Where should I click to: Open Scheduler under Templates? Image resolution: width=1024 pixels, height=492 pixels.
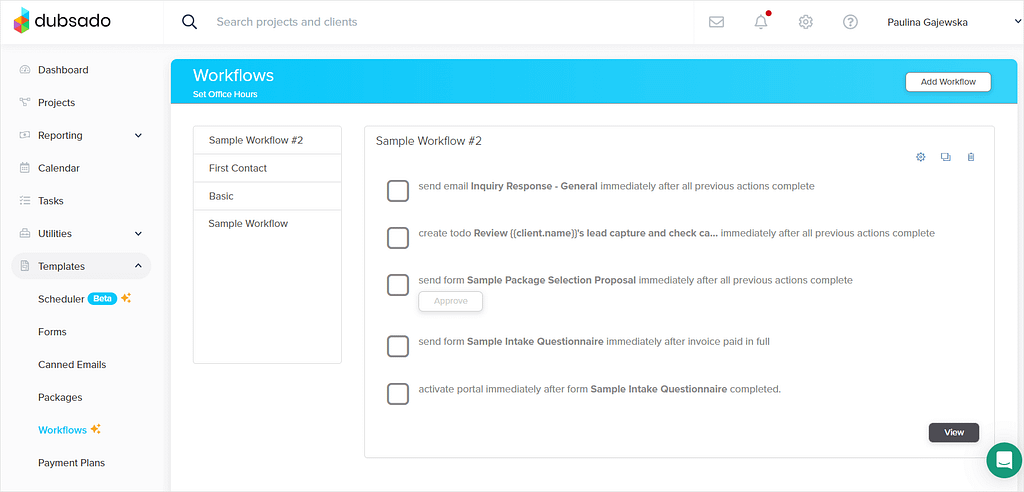(x=61, y=299)
